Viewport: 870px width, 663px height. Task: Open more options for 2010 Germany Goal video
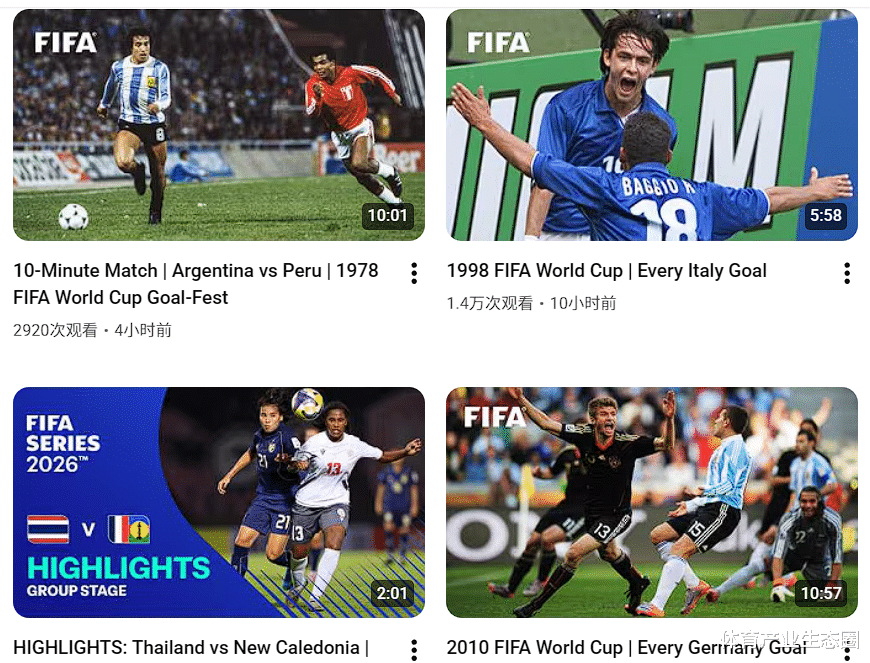pyautogui.click(x=847, y=651)
